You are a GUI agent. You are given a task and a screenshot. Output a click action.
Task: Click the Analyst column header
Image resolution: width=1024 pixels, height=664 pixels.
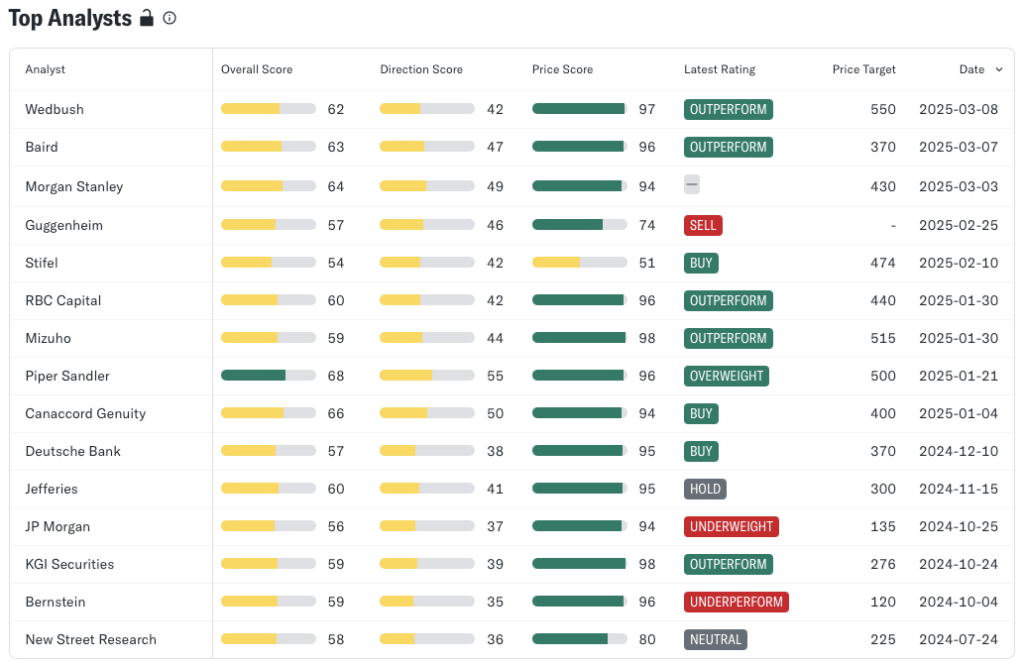click(x=45, y=69)
